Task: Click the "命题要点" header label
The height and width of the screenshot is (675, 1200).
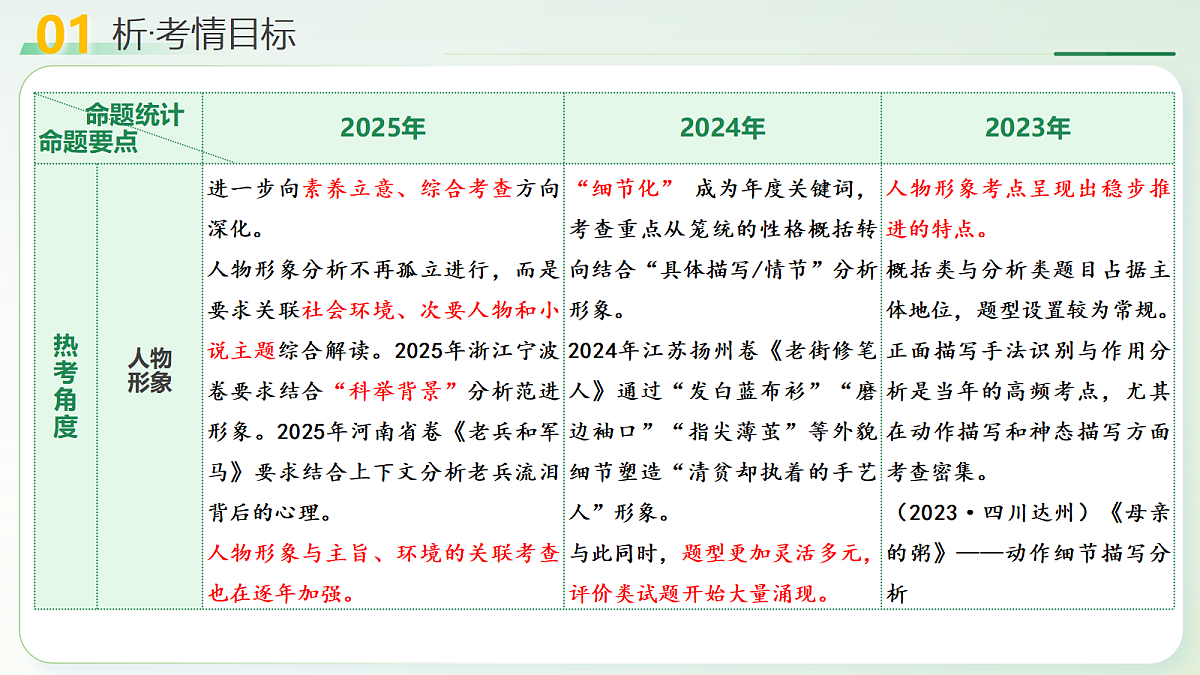Action: [x=87, y=141]
